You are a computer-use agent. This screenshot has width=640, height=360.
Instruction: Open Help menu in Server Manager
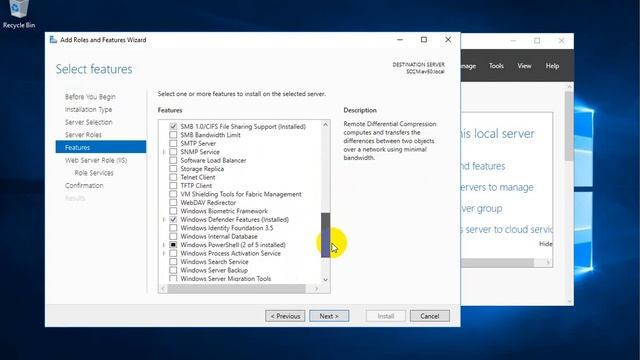(552, 66)
